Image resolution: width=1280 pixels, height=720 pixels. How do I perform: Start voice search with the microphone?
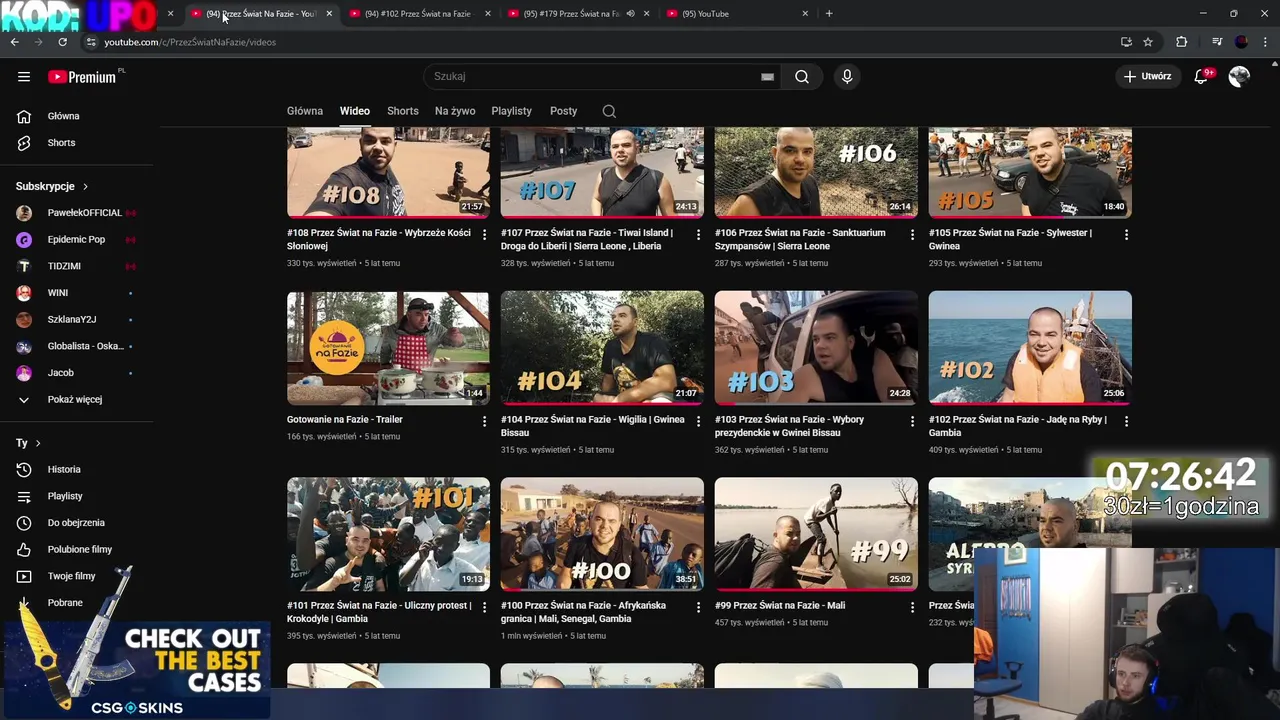847,76
